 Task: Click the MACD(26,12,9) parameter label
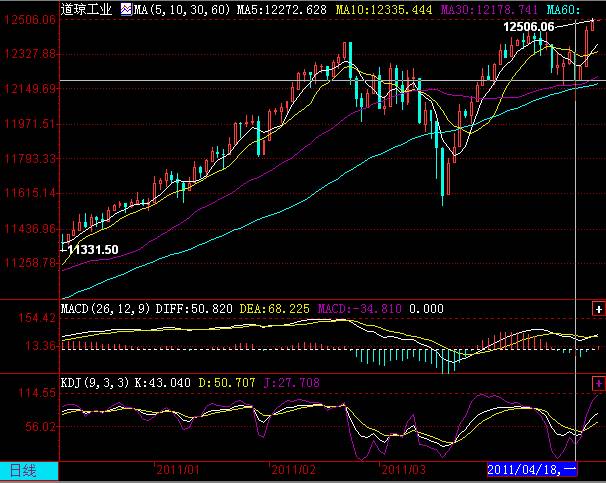(106, 309)
